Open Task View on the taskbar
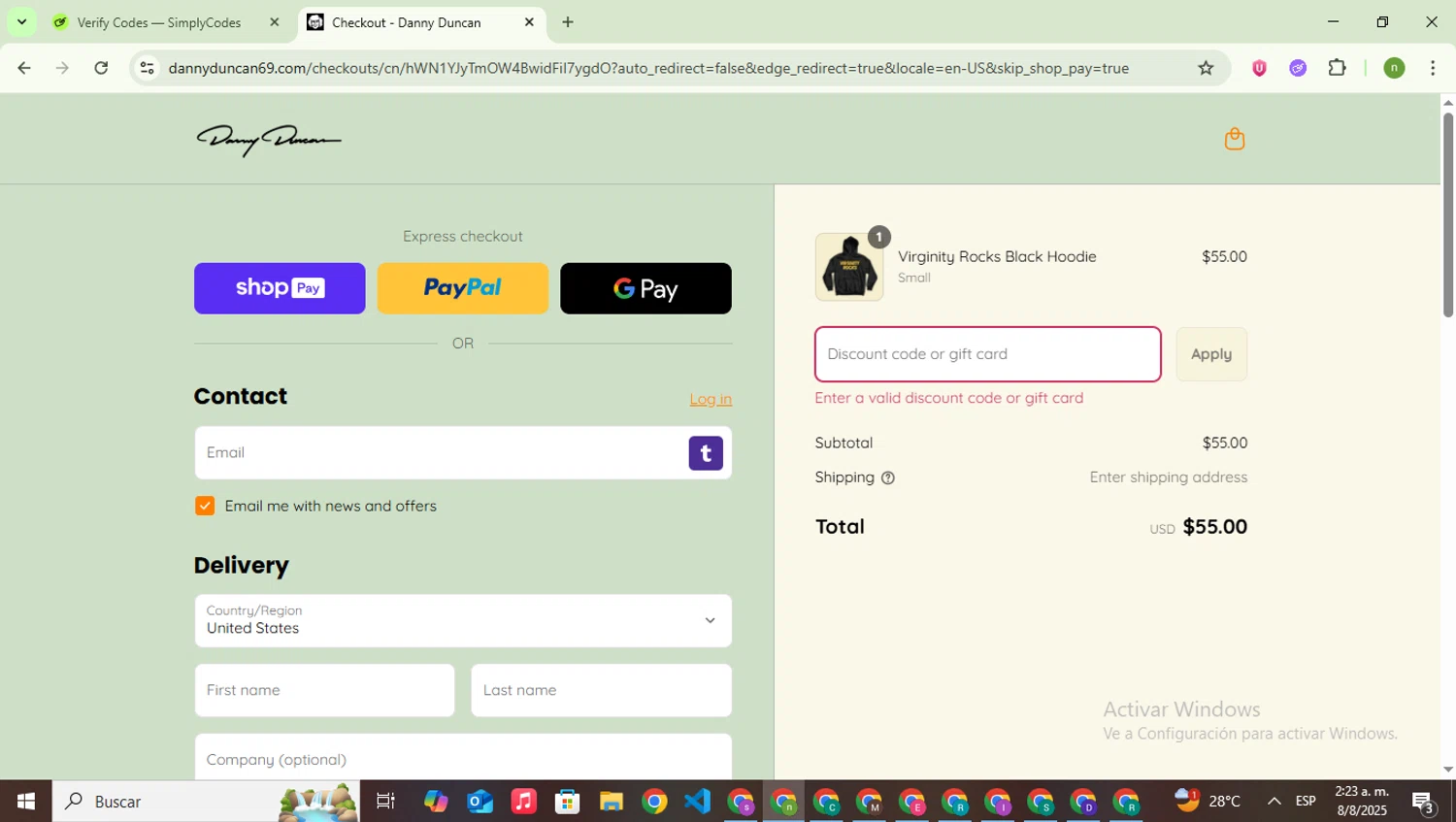Viewport: 1456px width, 822px height. coord(385,802)
